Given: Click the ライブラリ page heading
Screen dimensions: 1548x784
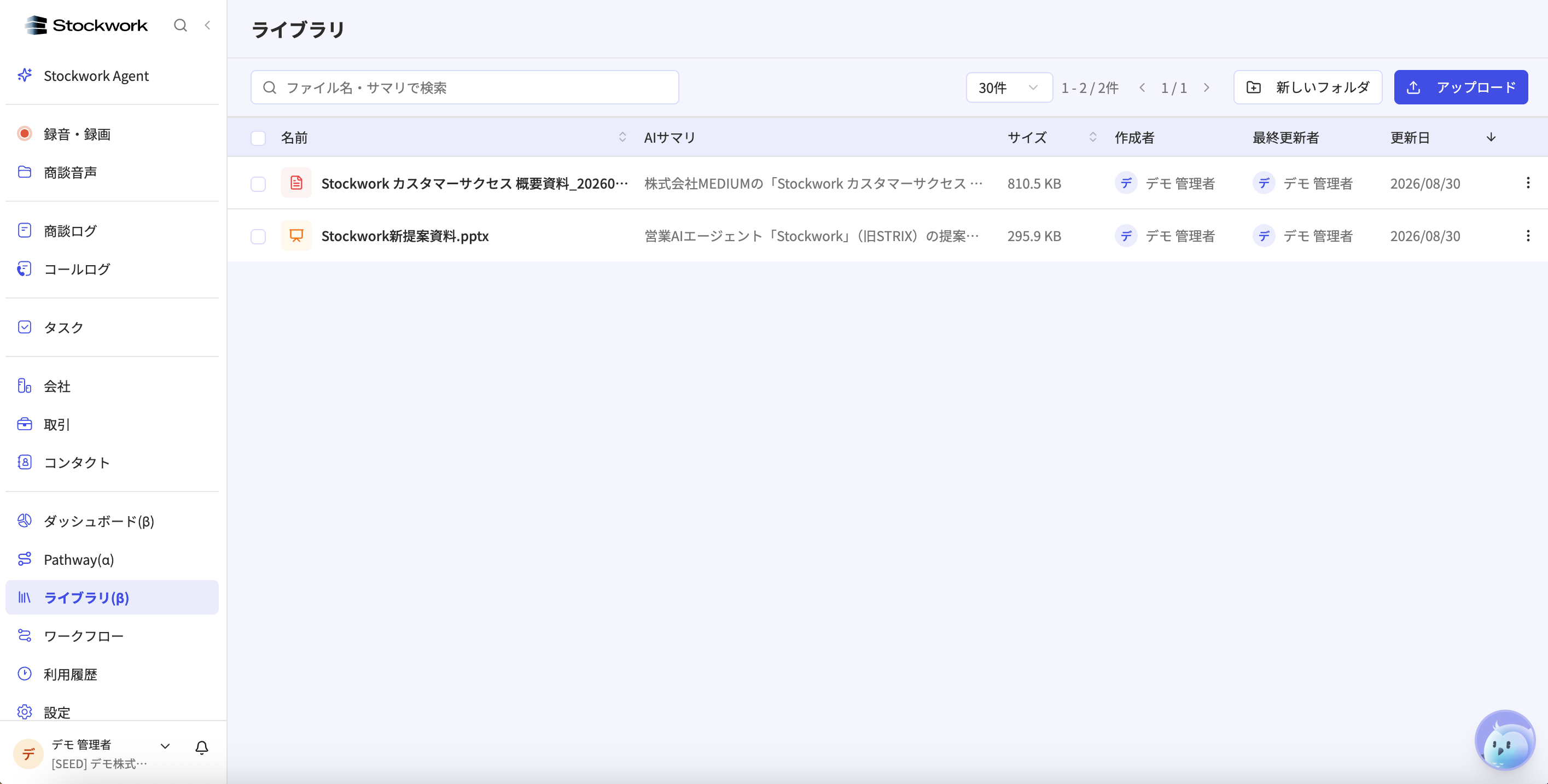Looking at the screenshot, I should 298,29.
